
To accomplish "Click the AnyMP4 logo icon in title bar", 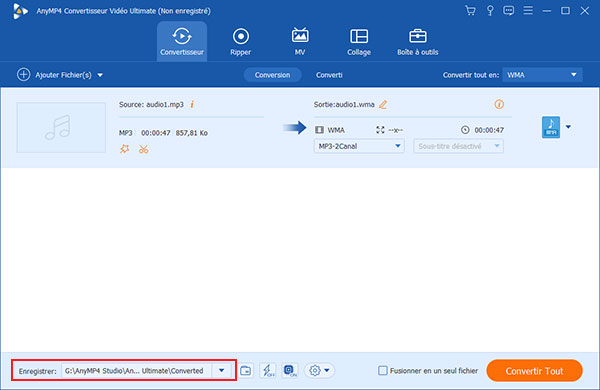I will coord(20,11).
